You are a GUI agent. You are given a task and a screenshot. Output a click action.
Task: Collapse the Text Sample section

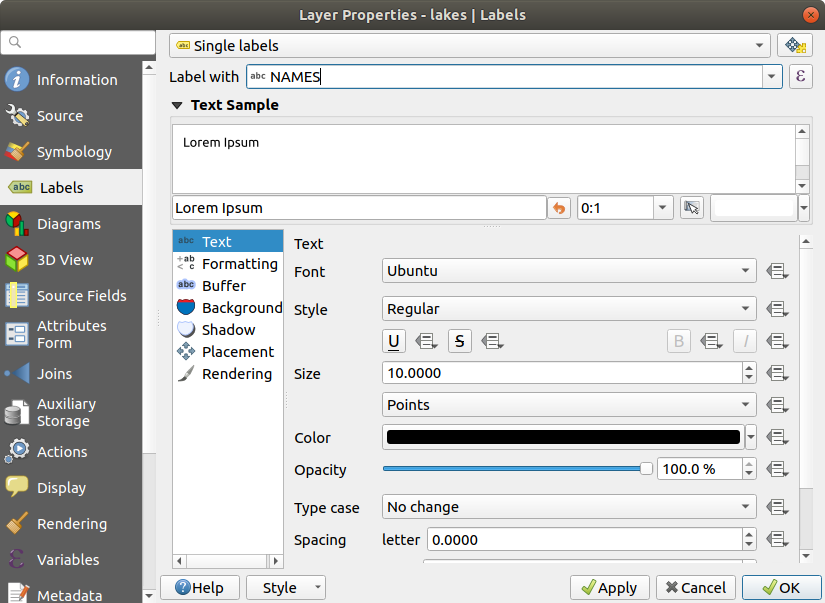[x=178, y=105]
